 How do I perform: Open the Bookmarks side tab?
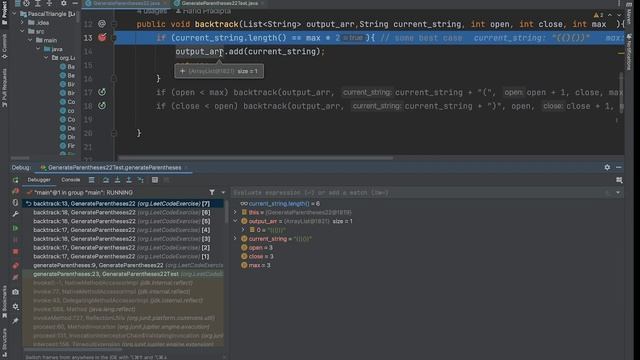(x=4, y=301)
